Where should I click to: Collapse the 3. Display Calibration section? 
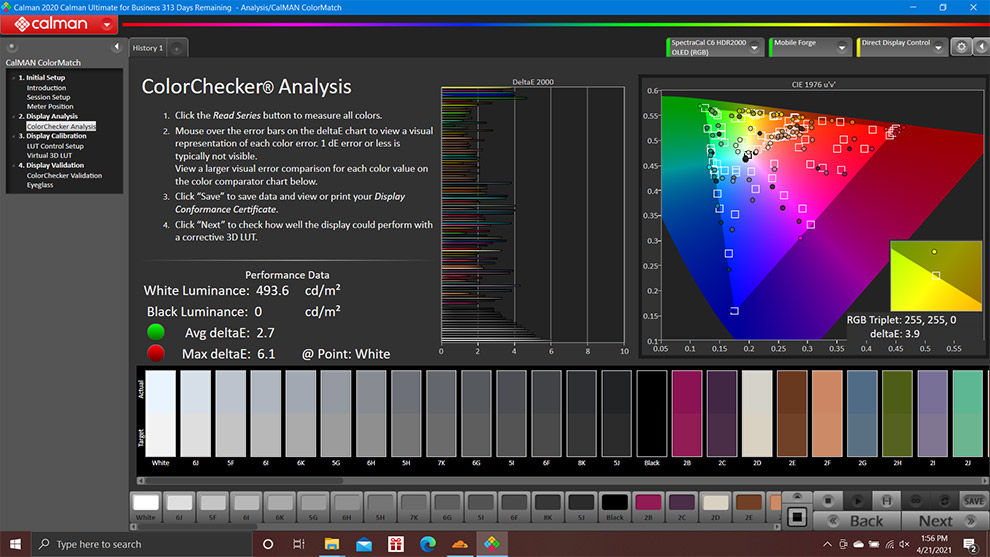pos(13,136)
